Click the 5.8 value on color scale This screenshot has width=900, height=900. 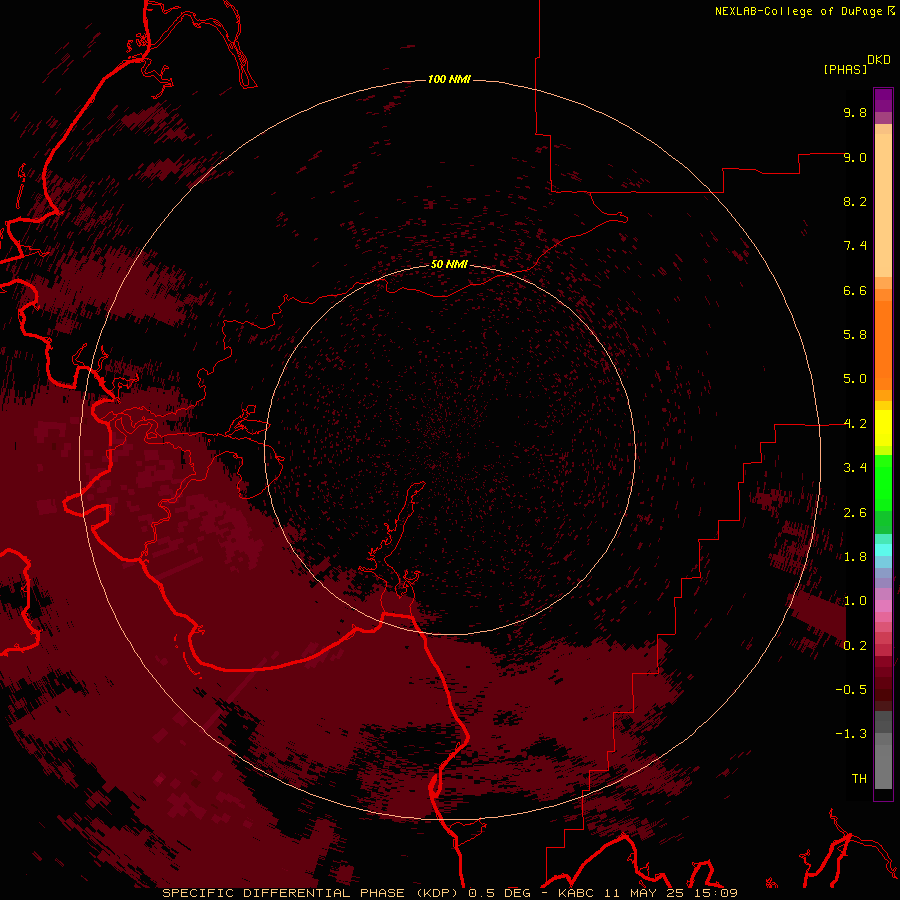pyautogui.click(x=855, y=335)
